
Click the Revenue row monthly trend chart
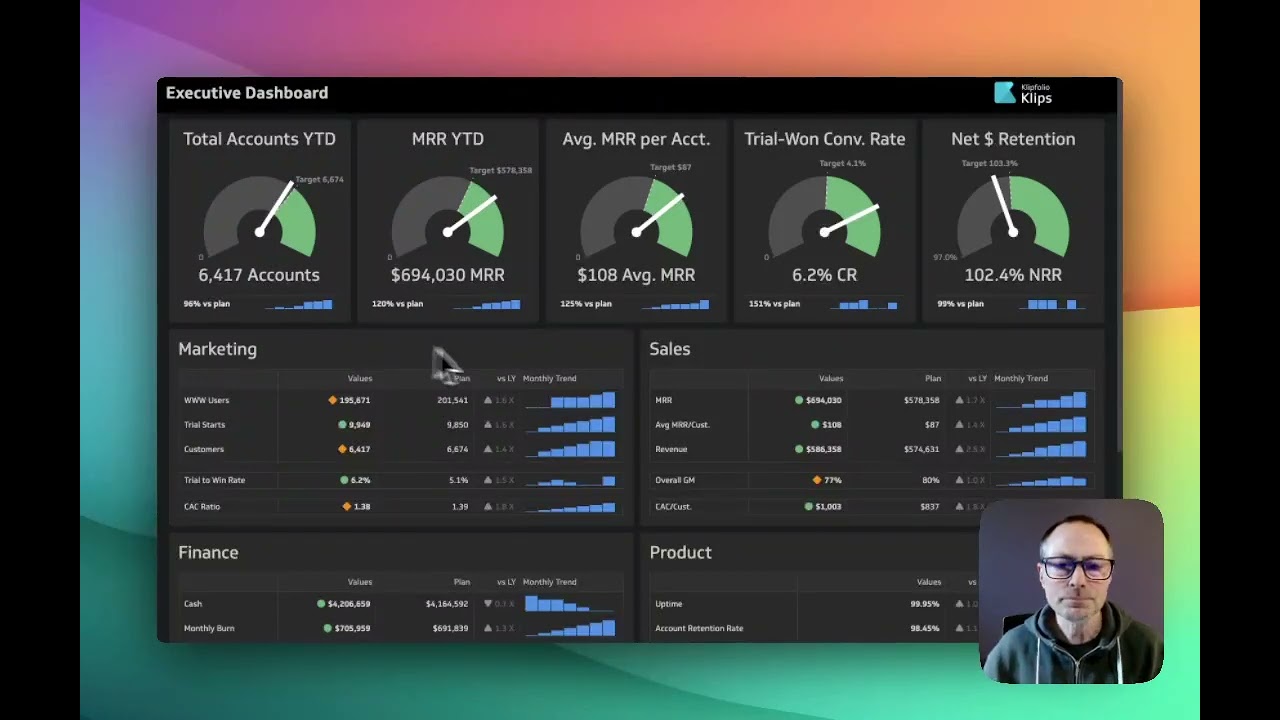pos(1041,449)
